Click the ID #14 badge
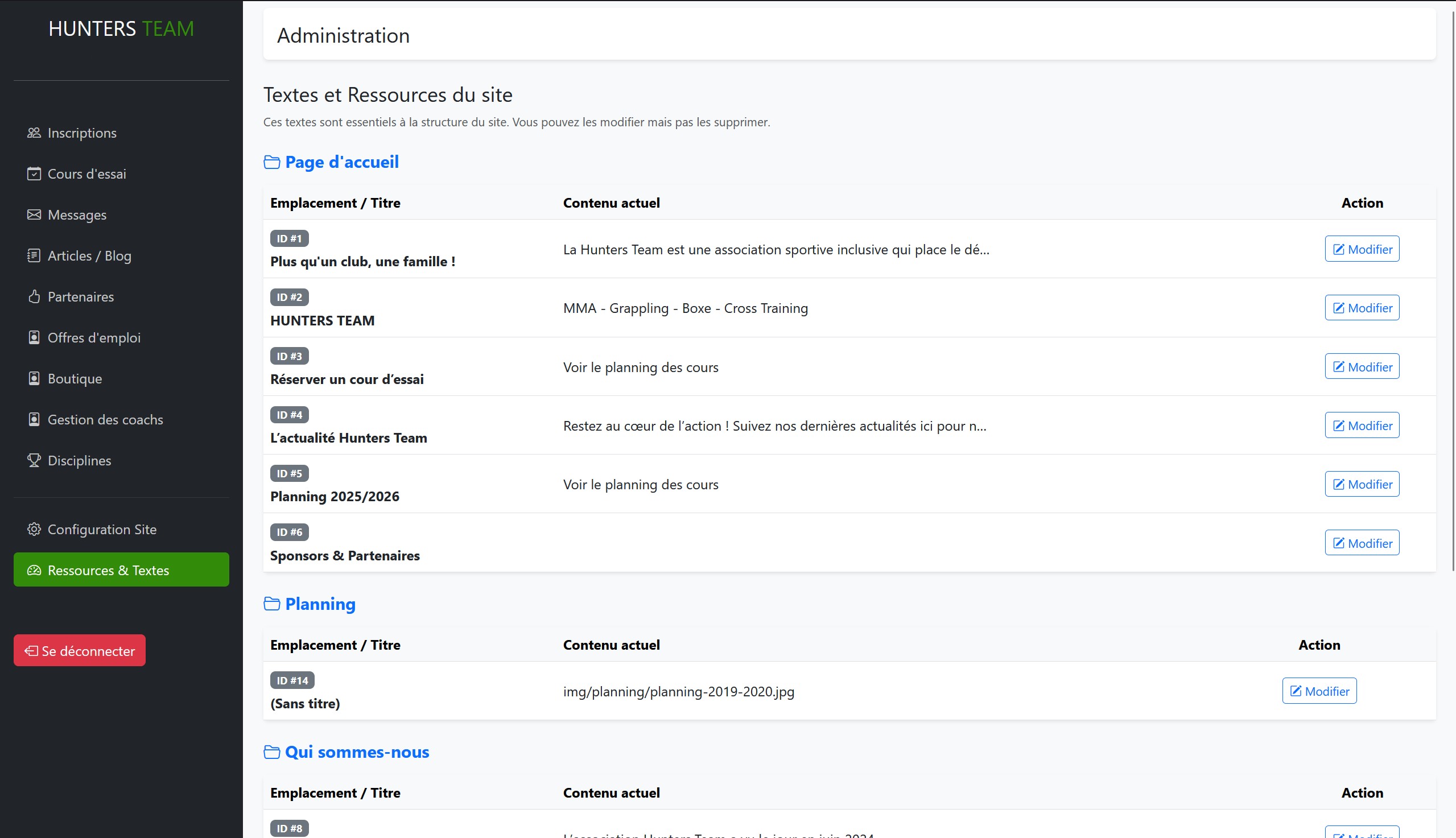Viewport: 1456px width, 838px height. [292, 680]
